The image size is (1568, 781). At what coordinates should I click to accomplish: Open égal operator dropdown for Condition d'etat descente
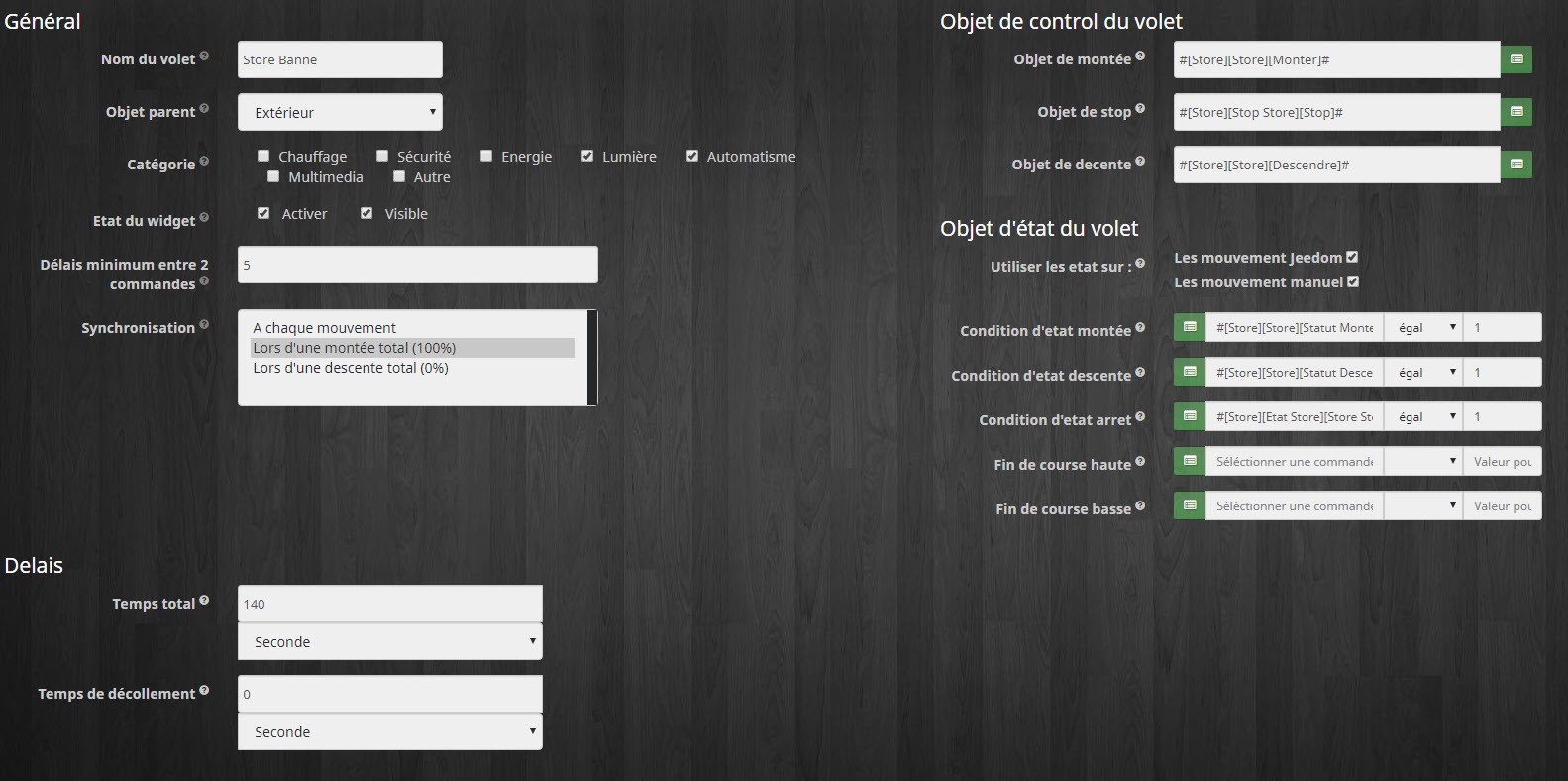pyautogui.click(x=1423, y=372)
